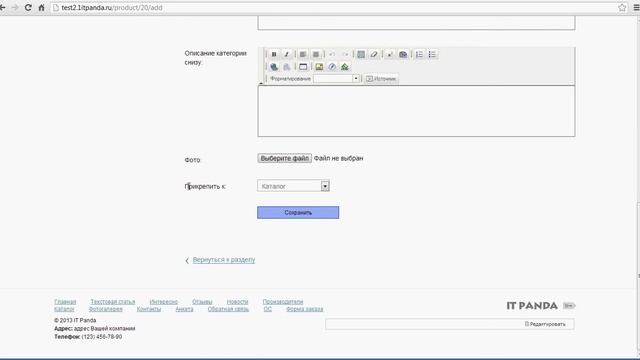Reload the page with the browser refresh icon
The height and width of the screenshot is (360, 640).
coord(28,7)
